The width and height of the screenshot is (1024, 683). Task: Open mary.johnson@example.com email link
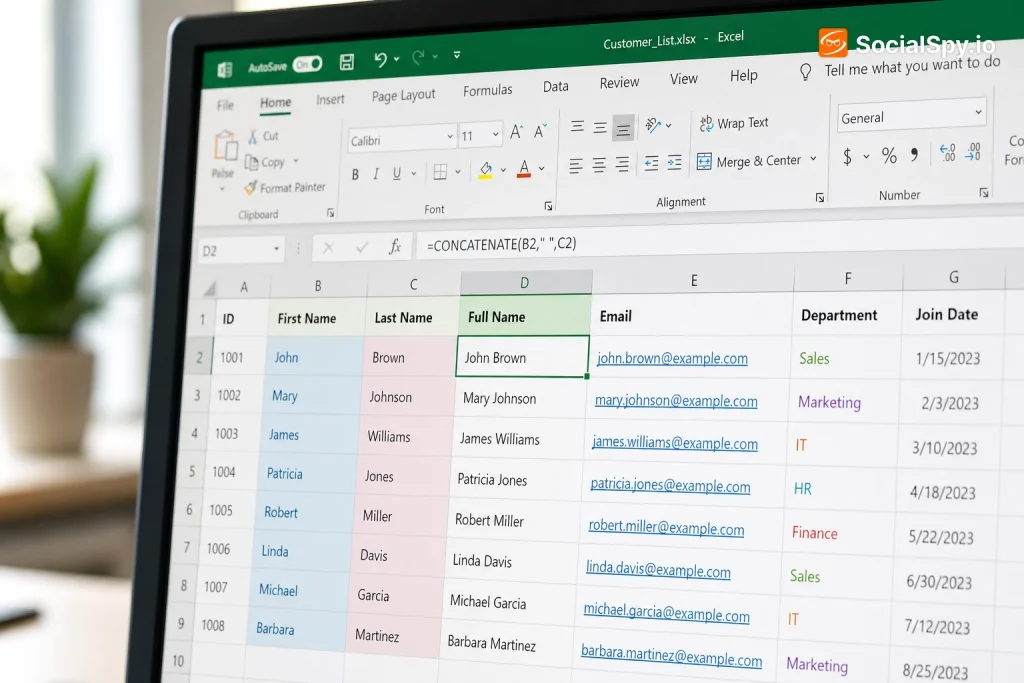676,400
